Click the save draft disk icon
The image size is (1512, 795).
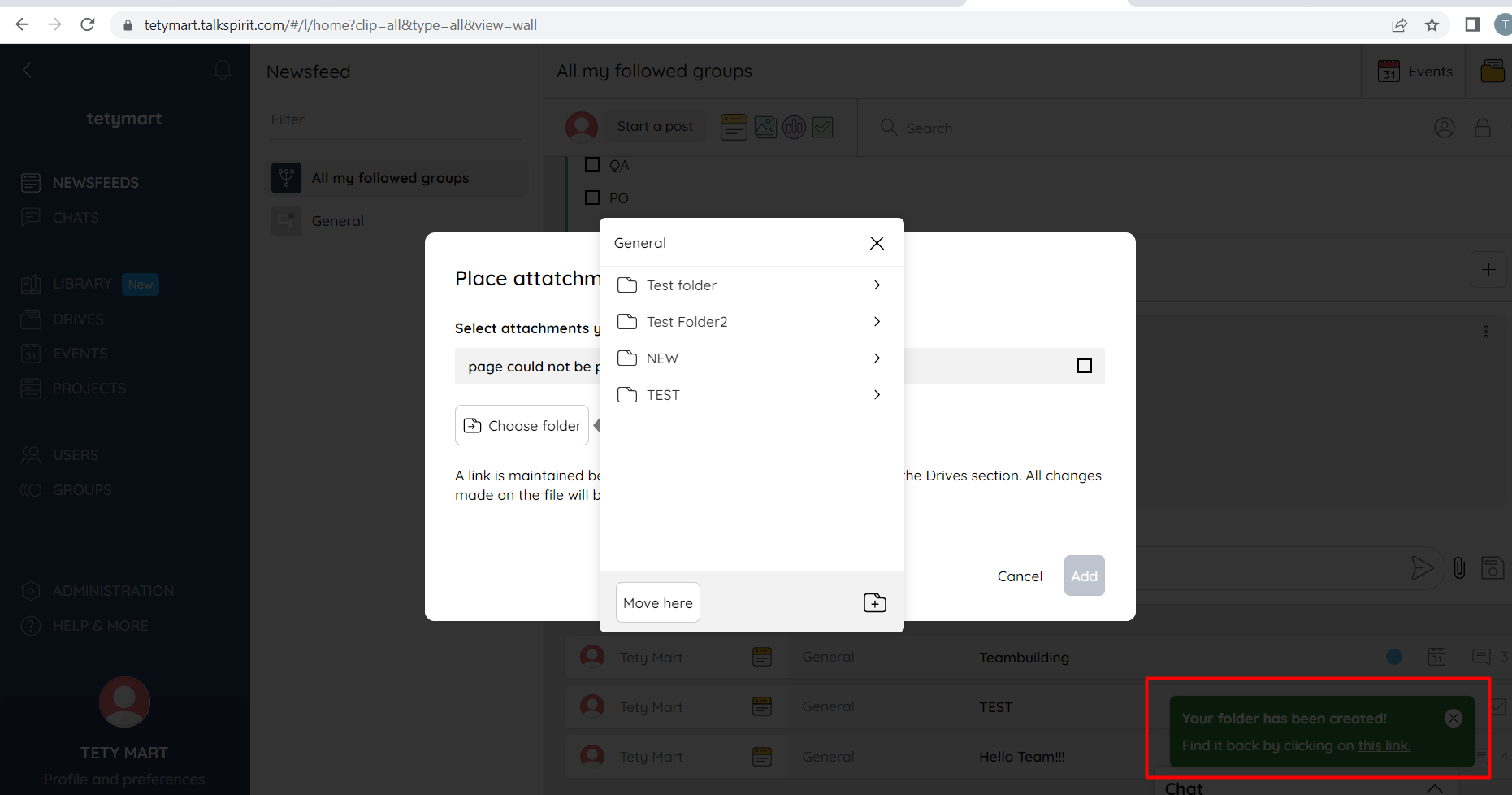1493,567
